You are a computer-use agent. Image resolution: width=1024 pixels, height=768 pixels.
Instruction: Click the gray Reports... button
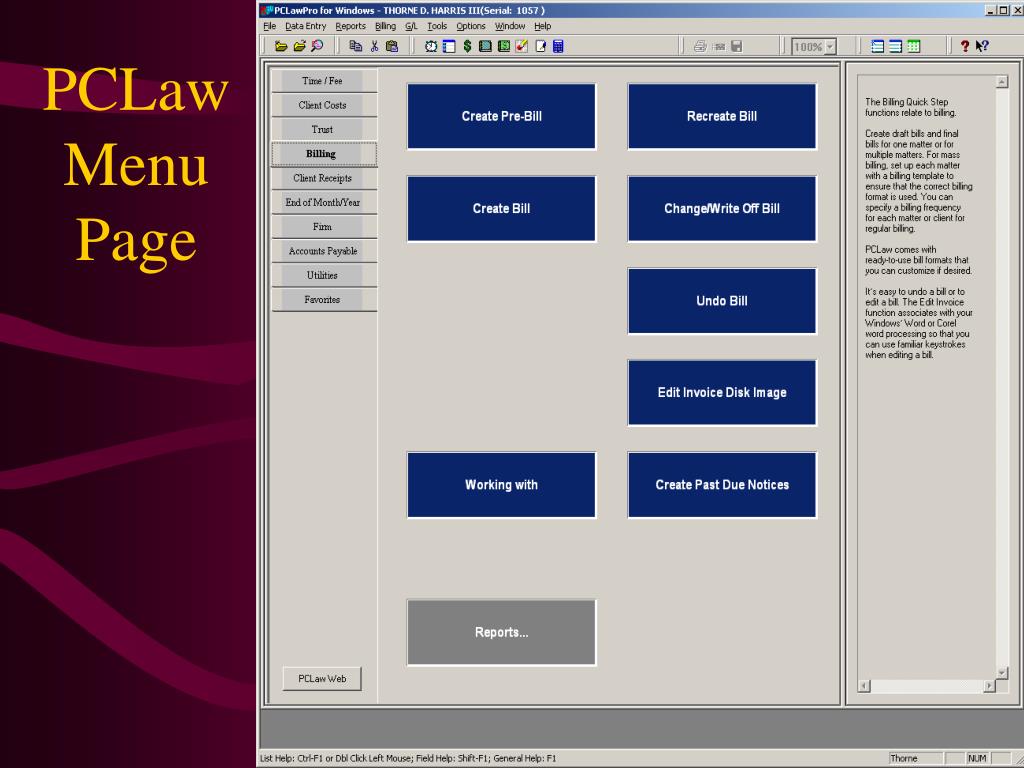pyautogui.click(x=502, y=632)
